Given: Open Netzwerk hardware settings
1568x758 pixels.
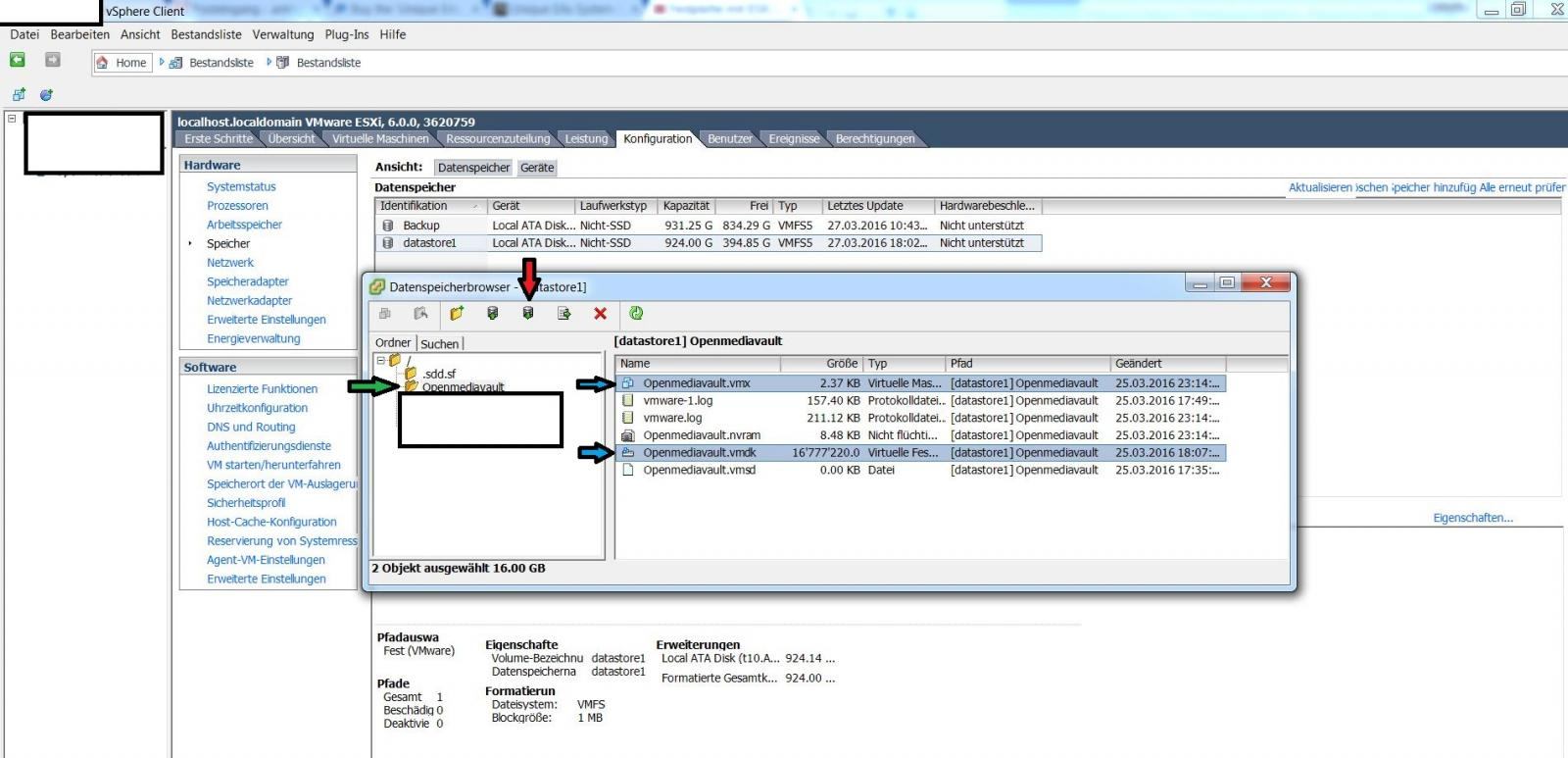Looking at the screenshot, I should [x=230, y=263].
